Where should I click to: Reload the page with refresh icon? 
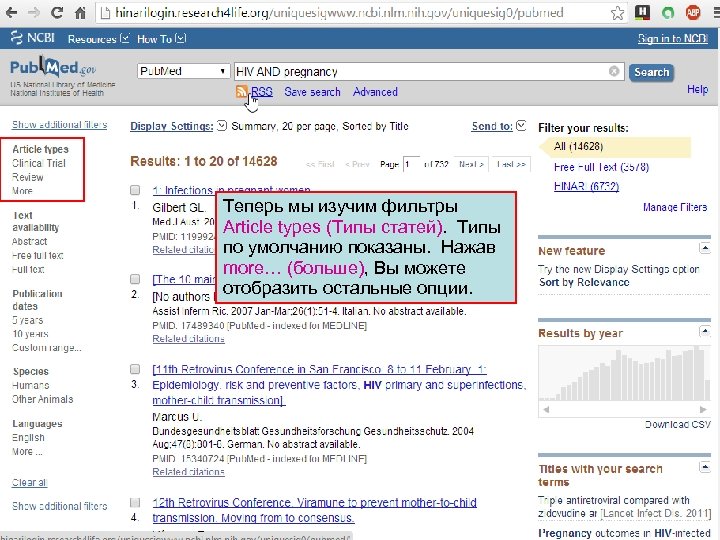coord(57,12)
